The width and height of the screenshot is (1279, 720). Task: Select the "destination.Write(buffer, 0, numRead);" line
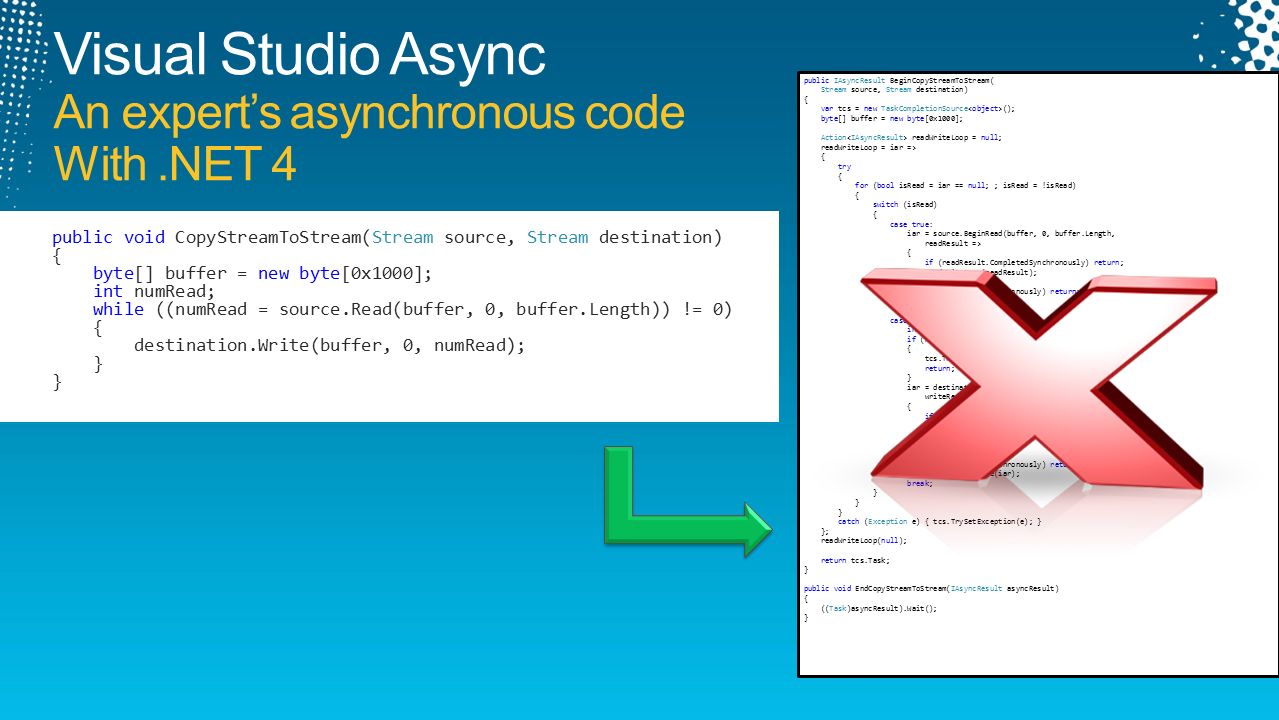click(x=329, y=345)
